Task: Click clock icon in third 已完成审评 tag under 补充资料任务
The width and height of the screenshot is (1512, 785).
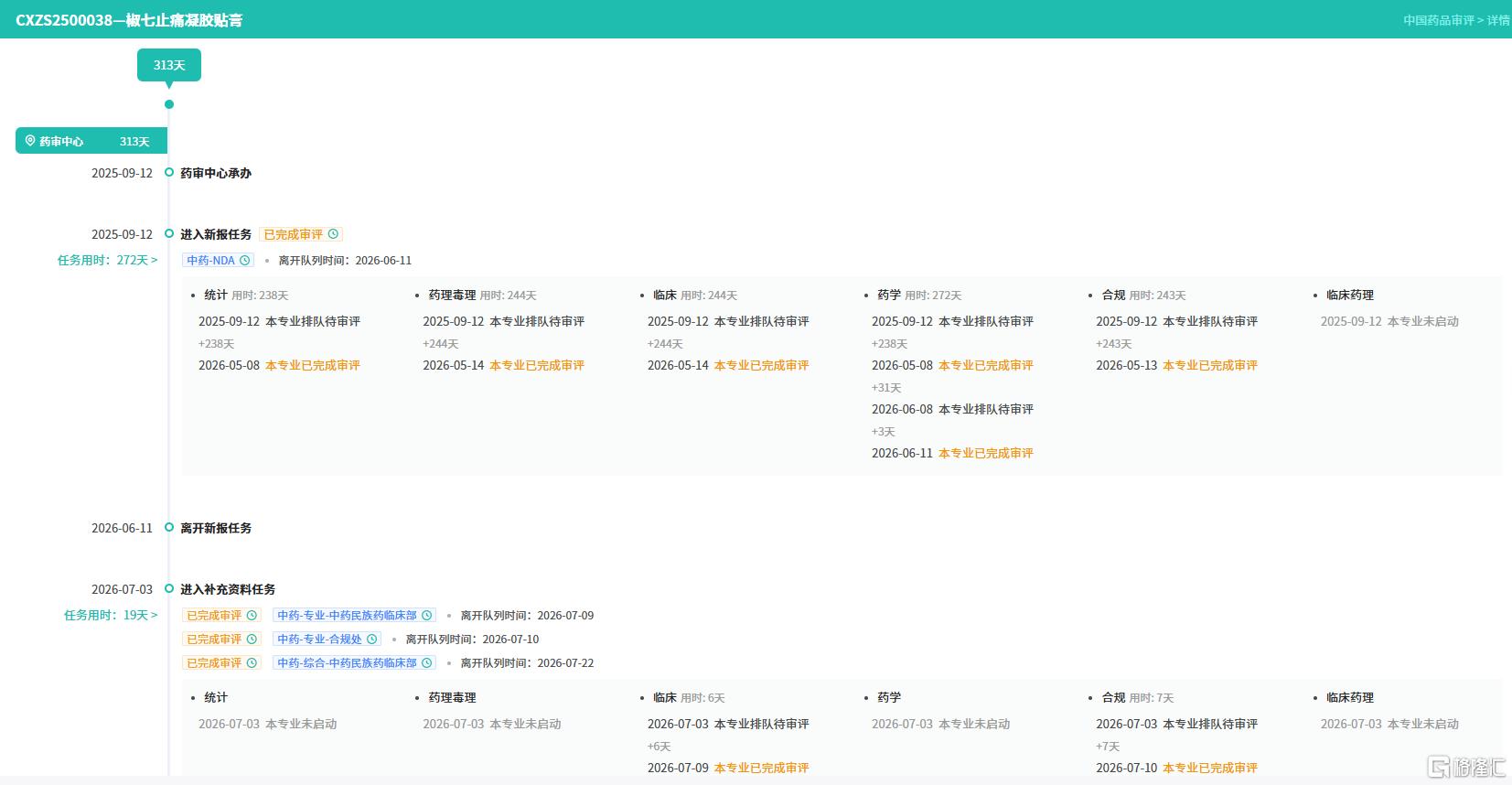Action: click(x=252, y=662)
